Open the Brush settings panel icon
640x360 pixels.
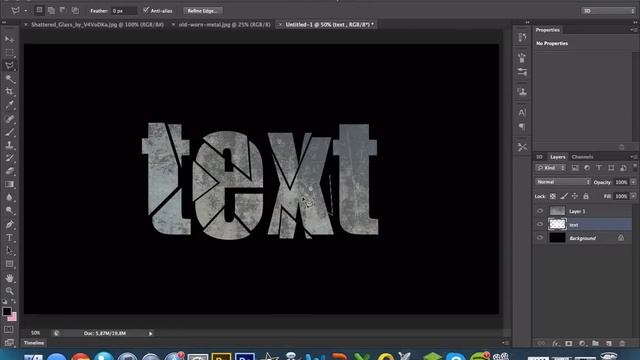pyautogui.click(x=522, y=72)
